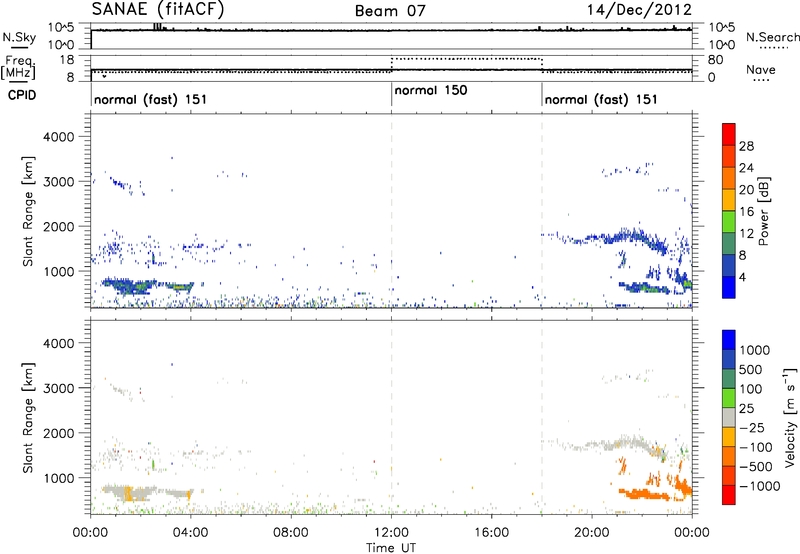Pick the light green 12–16 dB Power segment
Image resolution: width=800 pixels, height=554 pixels.
pyautogui.click(x=729, y=222)
